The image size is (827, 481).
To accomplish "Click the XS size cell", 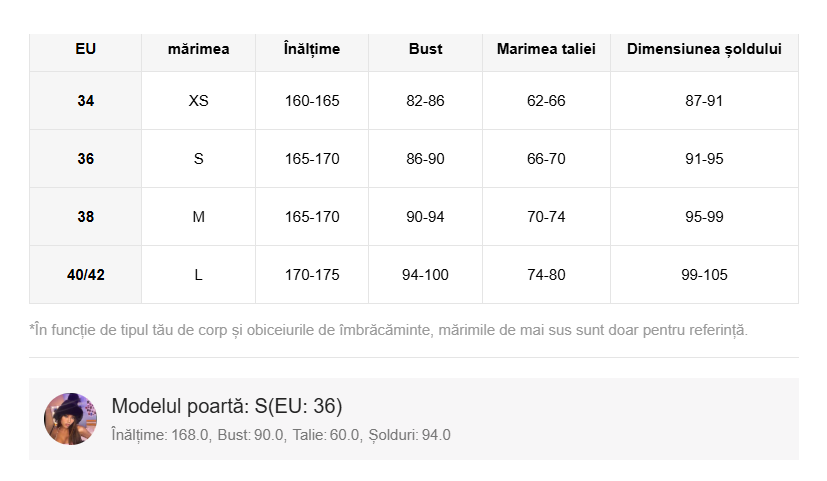I will click(198, 101).
